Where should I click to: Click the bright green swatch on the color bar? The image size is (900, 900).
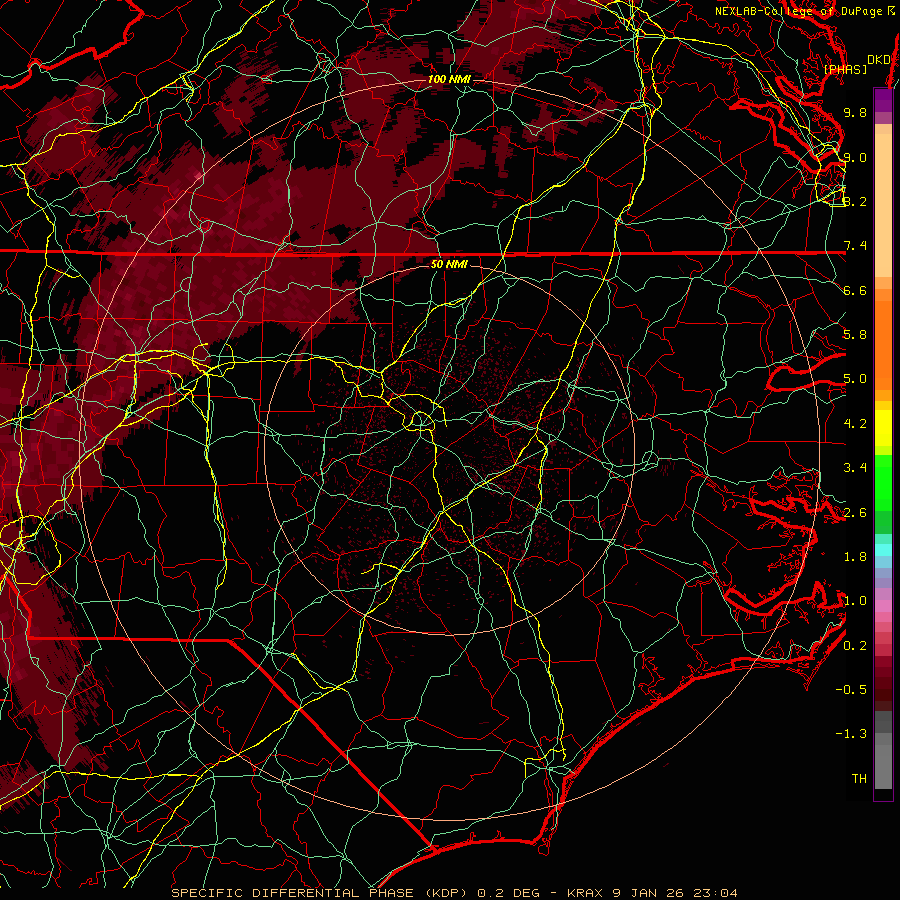[884, 483]
